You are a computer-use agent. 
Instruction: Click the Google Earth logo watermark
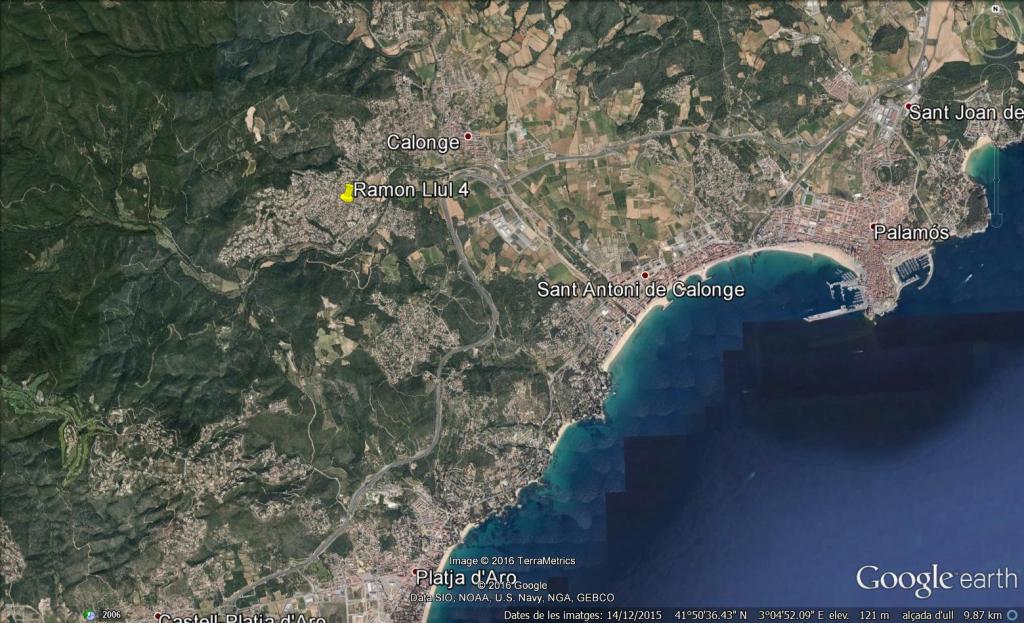coord(936,580)
